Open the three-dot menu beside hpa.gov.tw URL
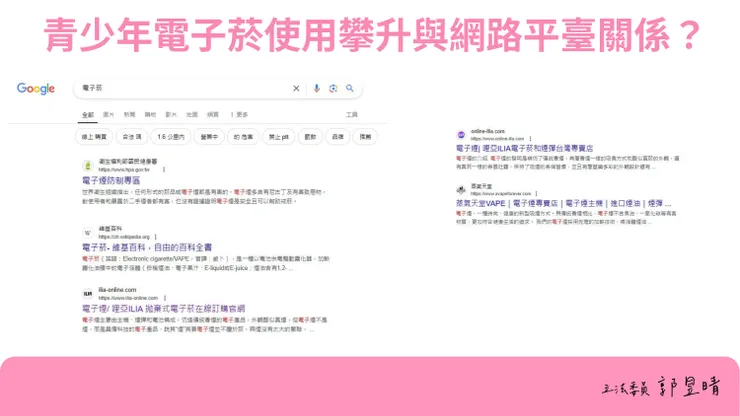This screenshot has width=740, height=416. click(x=164, y=170)
